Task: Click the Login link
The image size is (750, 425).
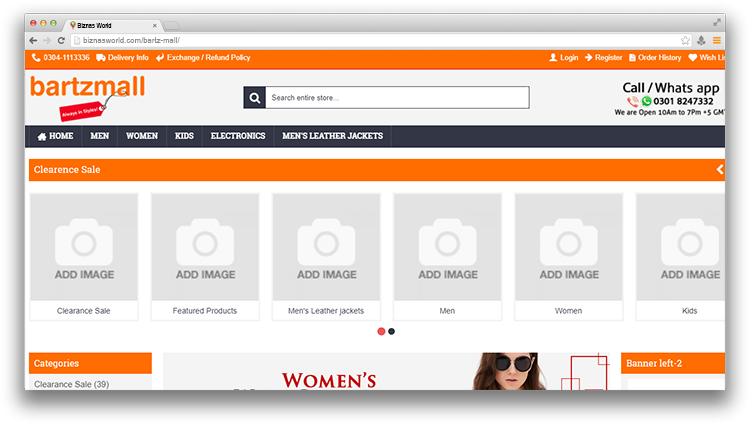Action: (x=564, y=58)
